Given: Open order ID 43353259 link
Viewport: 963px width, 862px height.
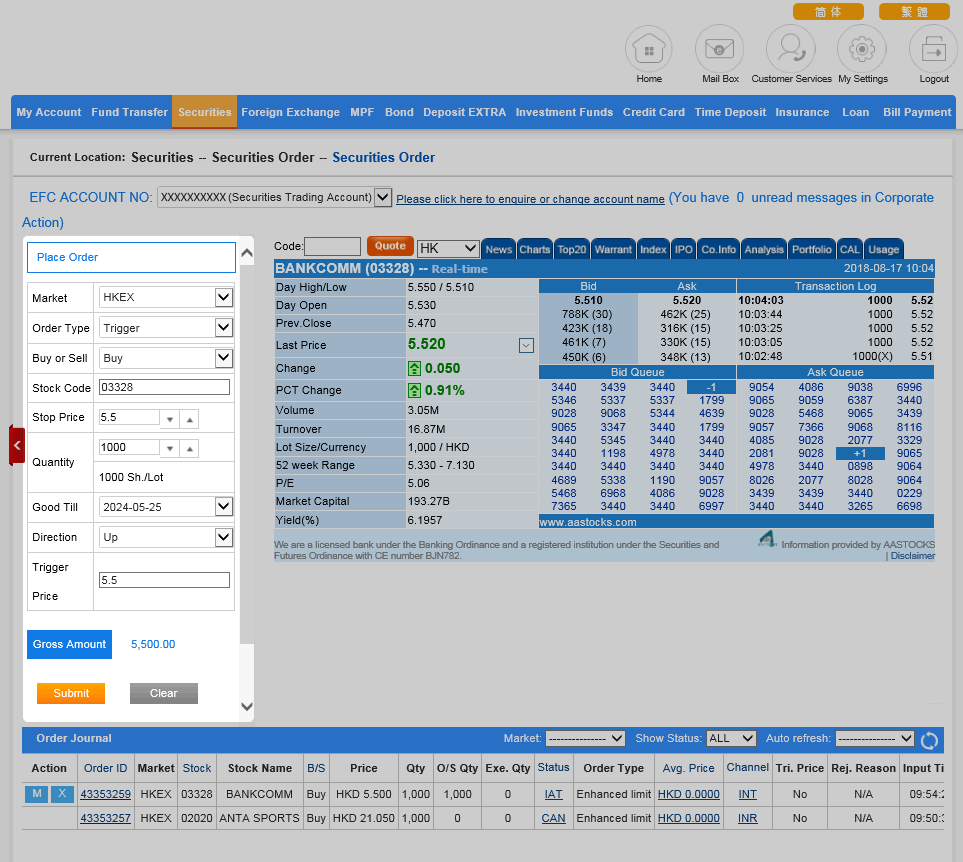Looking at the screenshot, I should click(105, 794).
